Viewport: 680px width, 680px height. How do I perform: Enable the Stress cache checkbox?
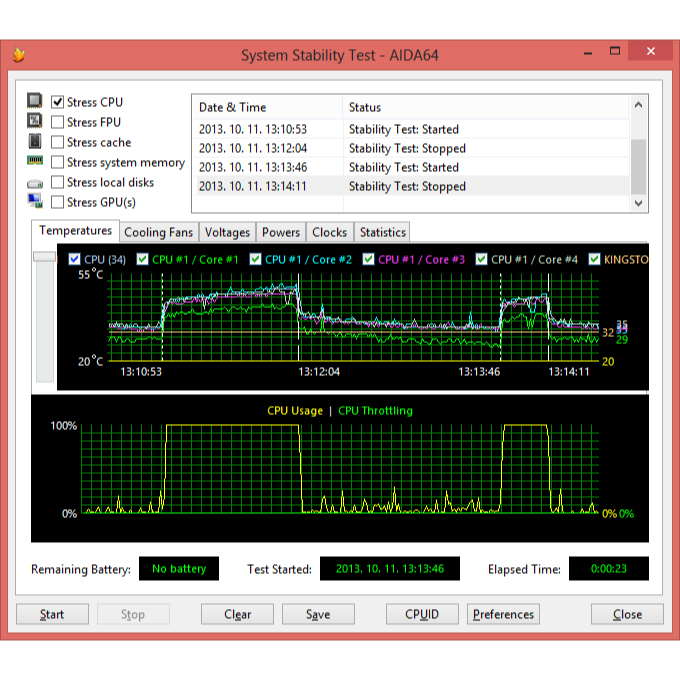[x=57, y=142]
